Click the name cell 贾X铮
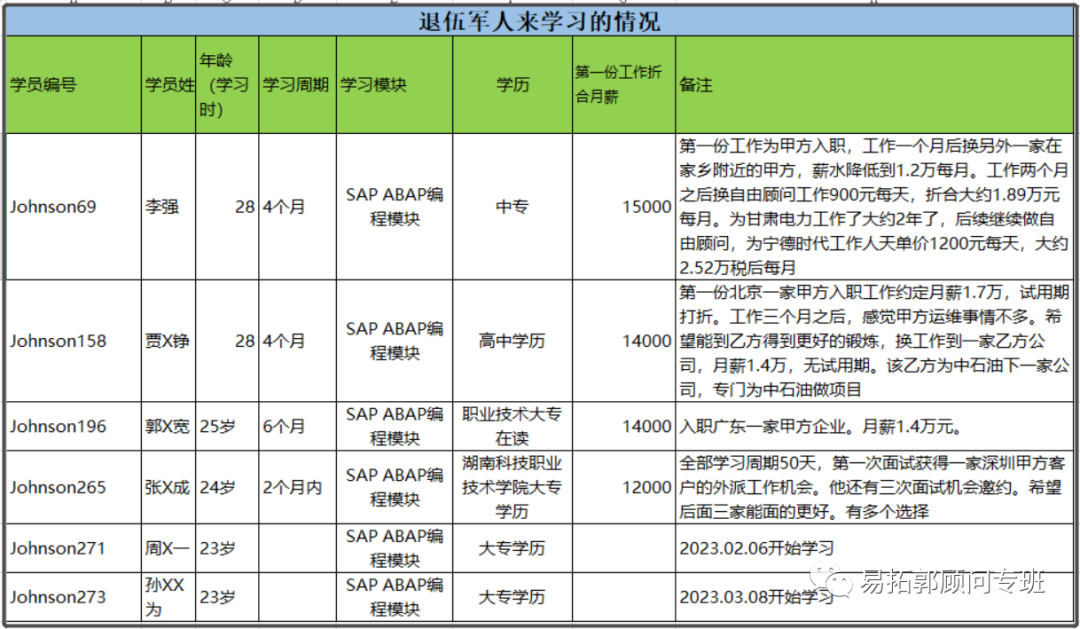1080x629 pixels. point(169,341)
